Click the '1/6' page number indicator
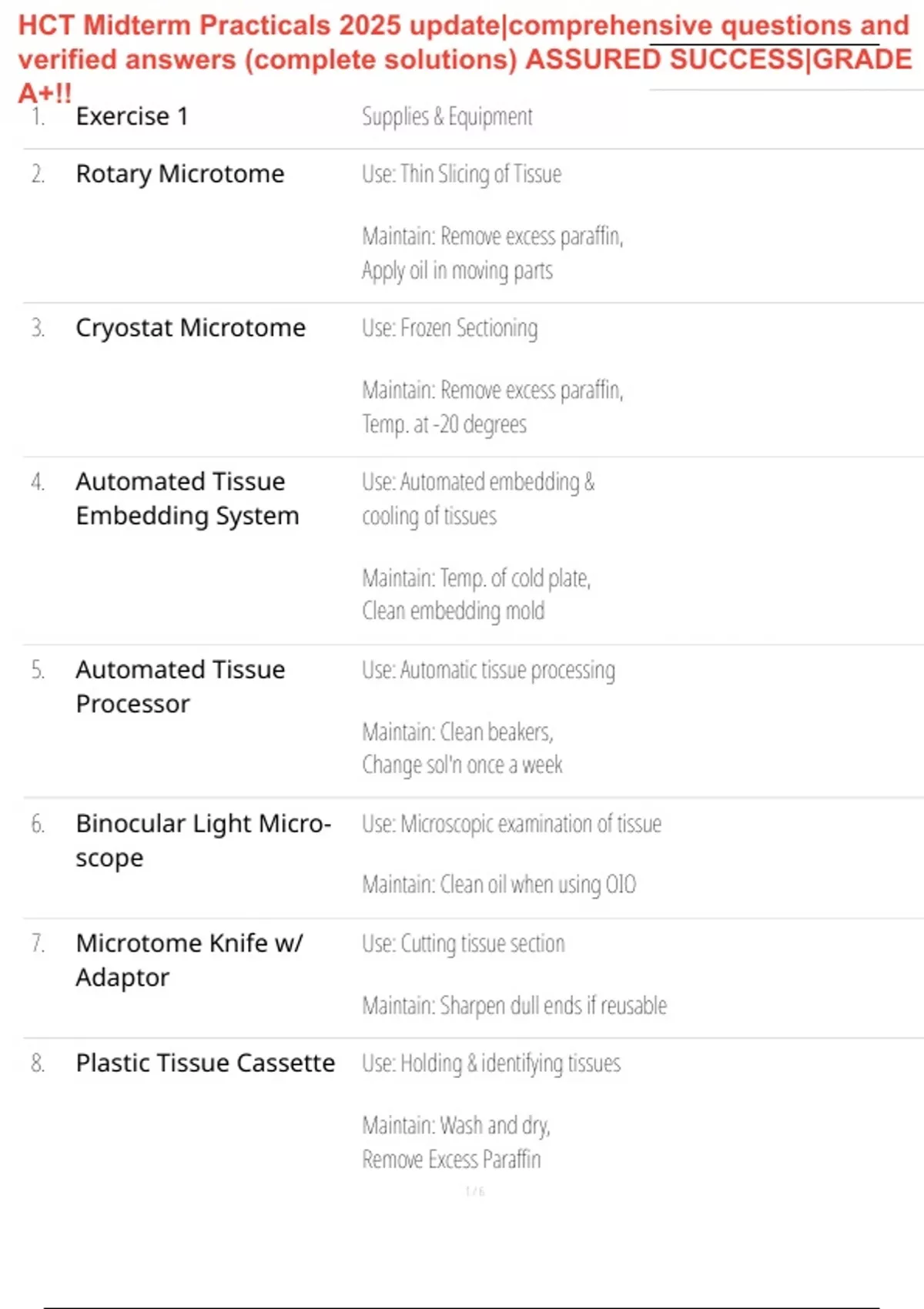The height and width of the screenshot is (1309, 924). click(475, 1191)
